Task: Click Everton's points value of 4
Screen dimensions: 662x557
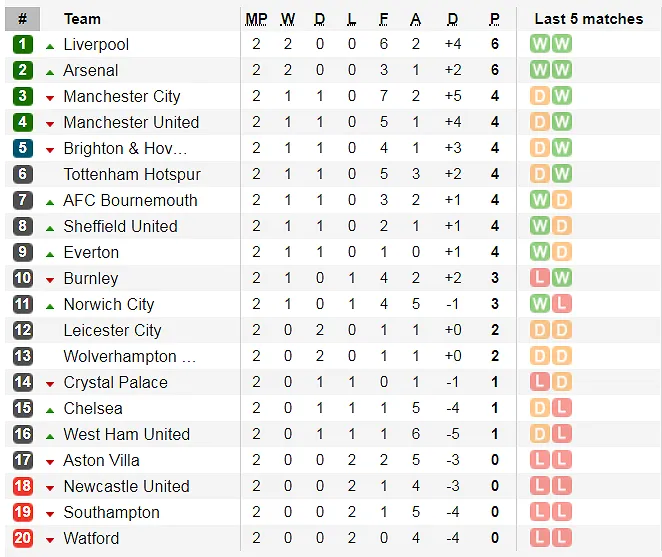Action: [x=494, y=252]
